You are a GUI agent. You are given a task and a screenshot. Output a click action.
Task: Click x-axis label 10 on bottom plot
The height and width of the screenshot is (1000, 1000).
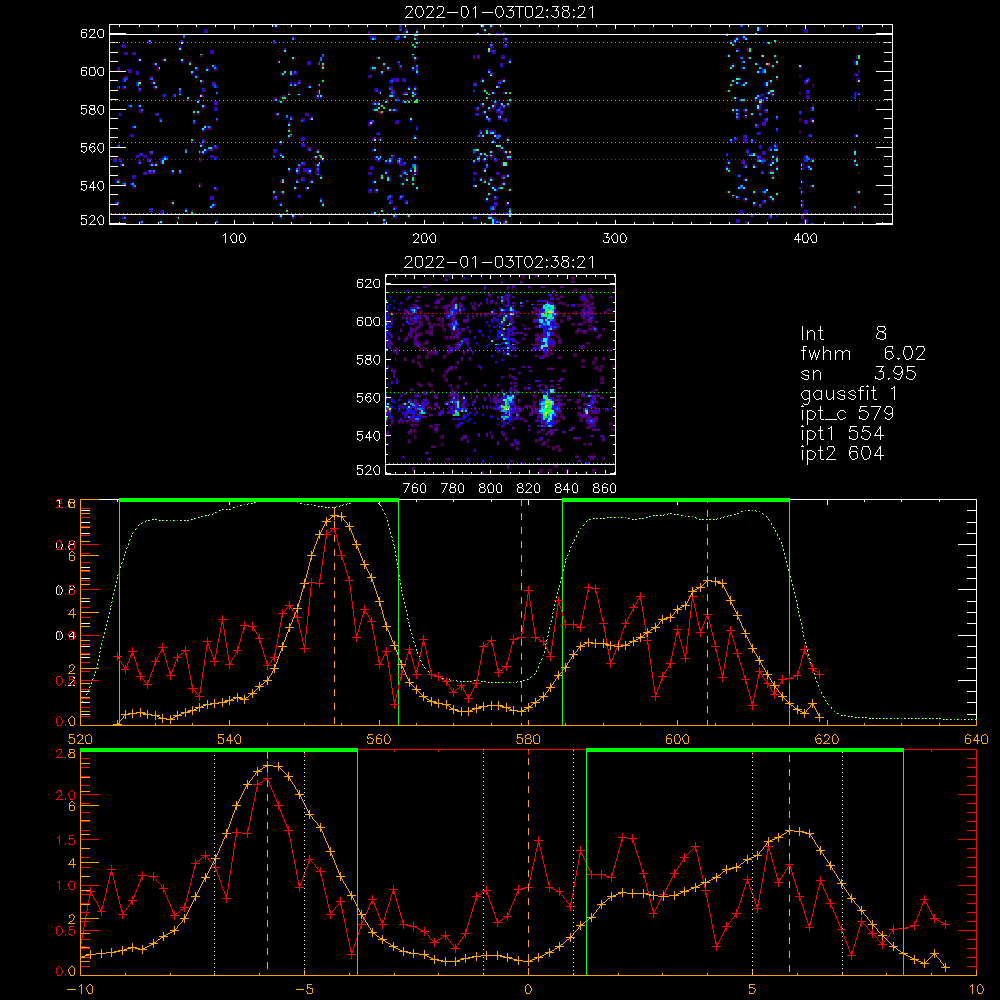coord(976,989)
